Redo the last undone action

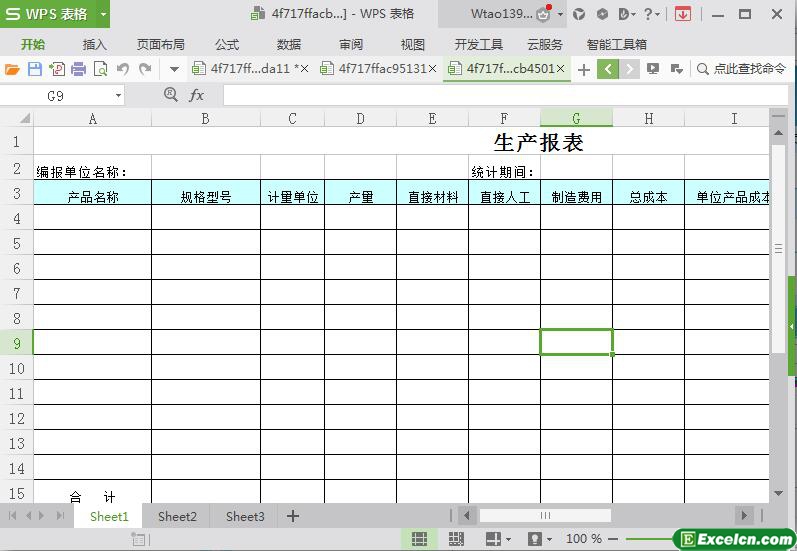pos(145,69)
